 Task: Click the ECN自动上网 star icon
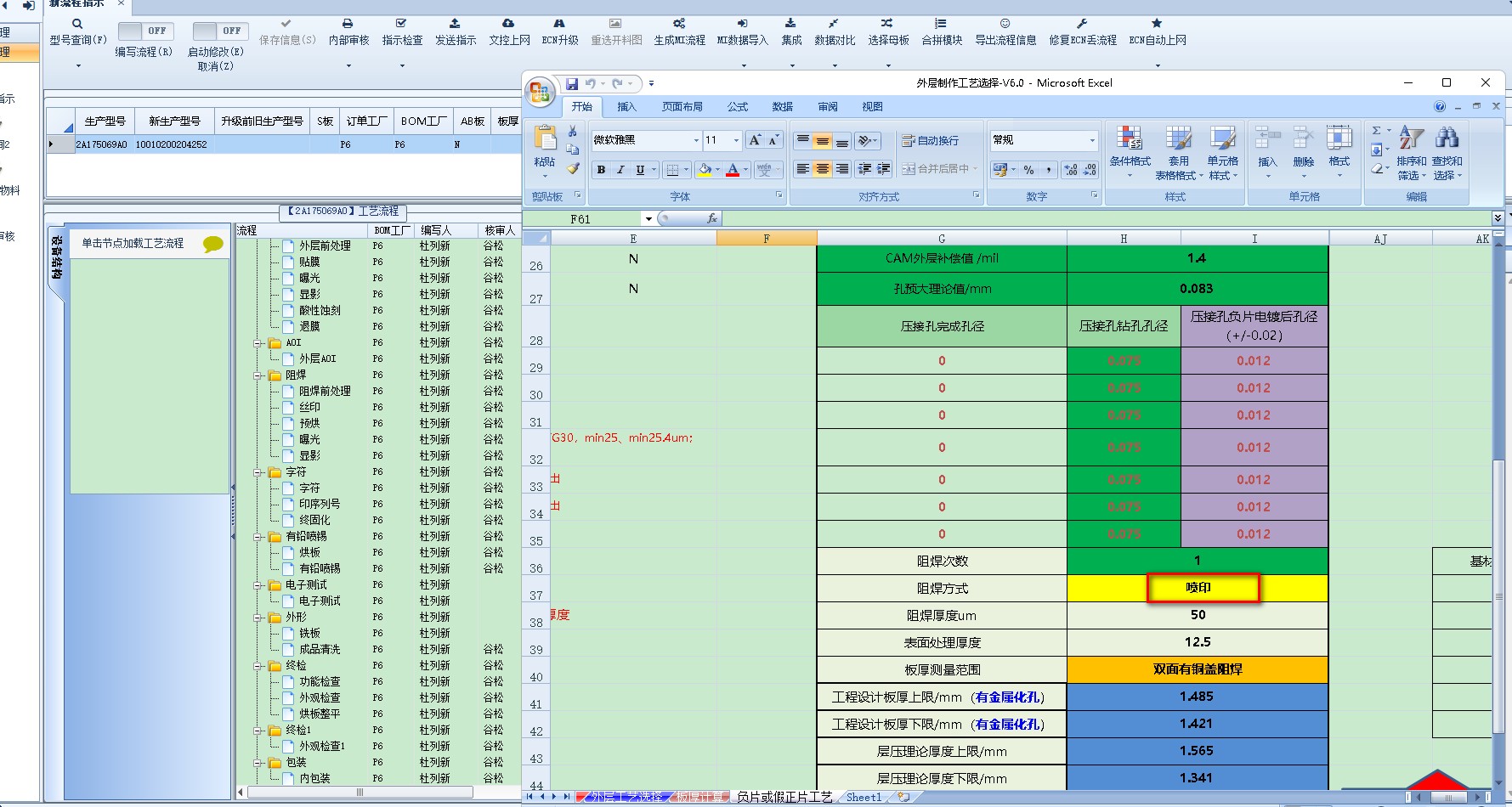[x=1157, y=24]
